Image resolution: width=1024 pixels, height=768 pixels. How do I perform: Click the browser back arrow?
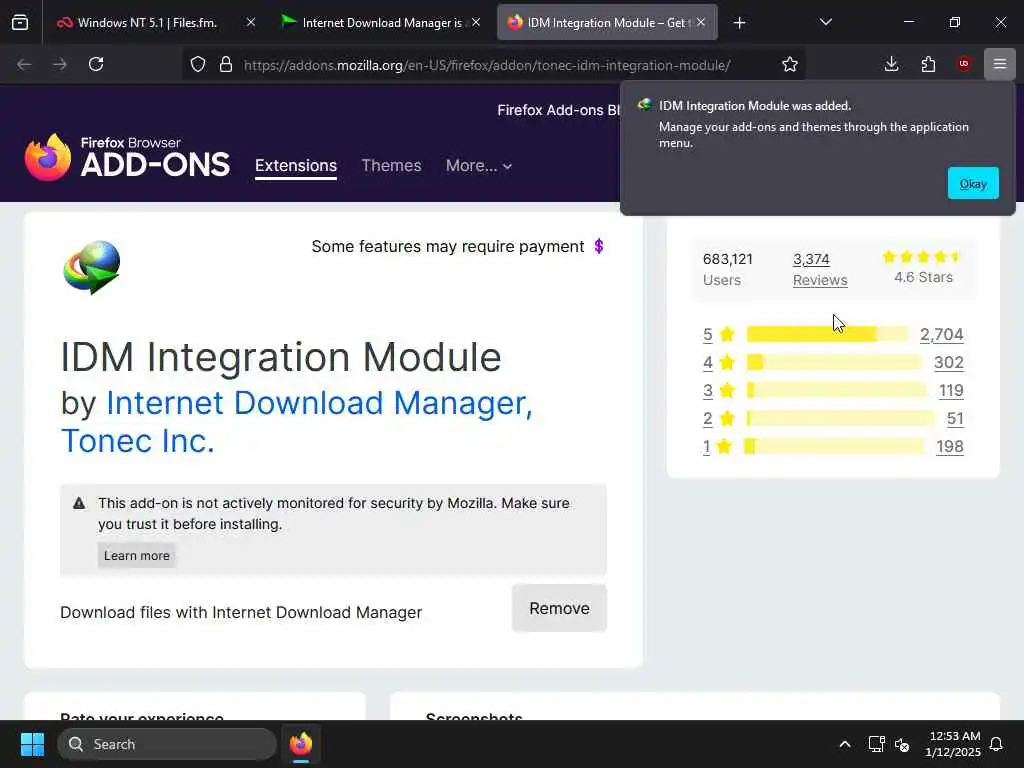(24, 64)
